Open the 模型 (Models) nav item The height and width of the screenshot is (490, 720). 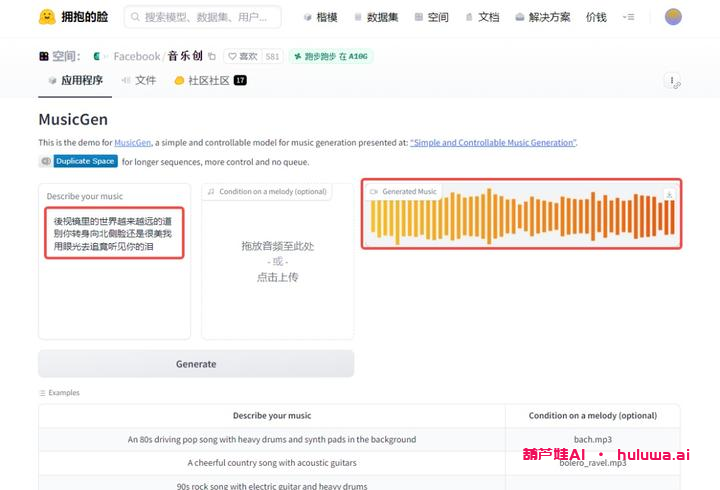(319, 17)
